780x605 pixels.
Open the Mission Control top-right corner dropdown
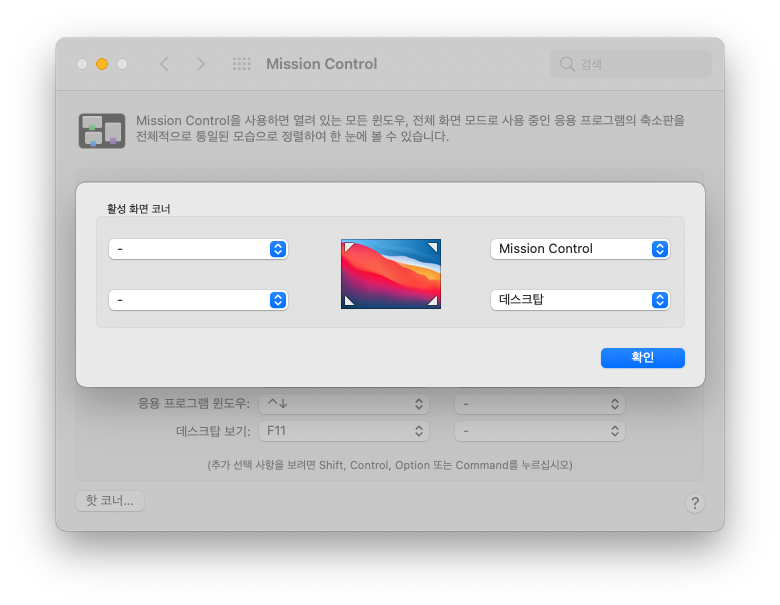coord(580,249)
